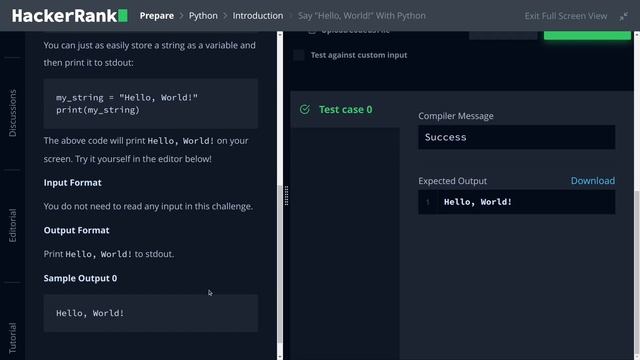Click the panel splitter drag handle

(x=287, y=196)
